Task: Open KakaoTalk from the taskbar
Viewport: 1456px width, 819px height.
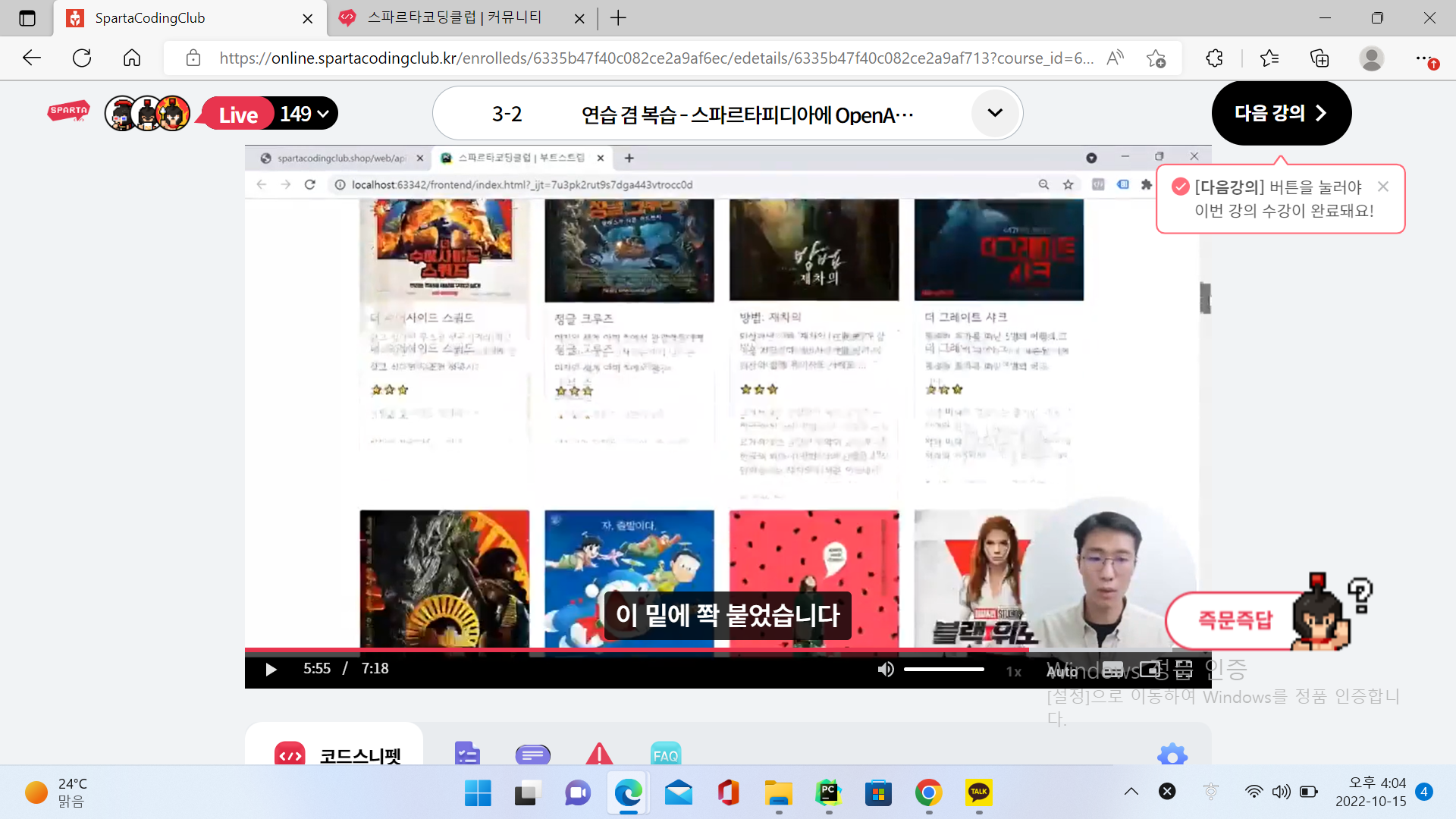Action: [x=978, y=793]
